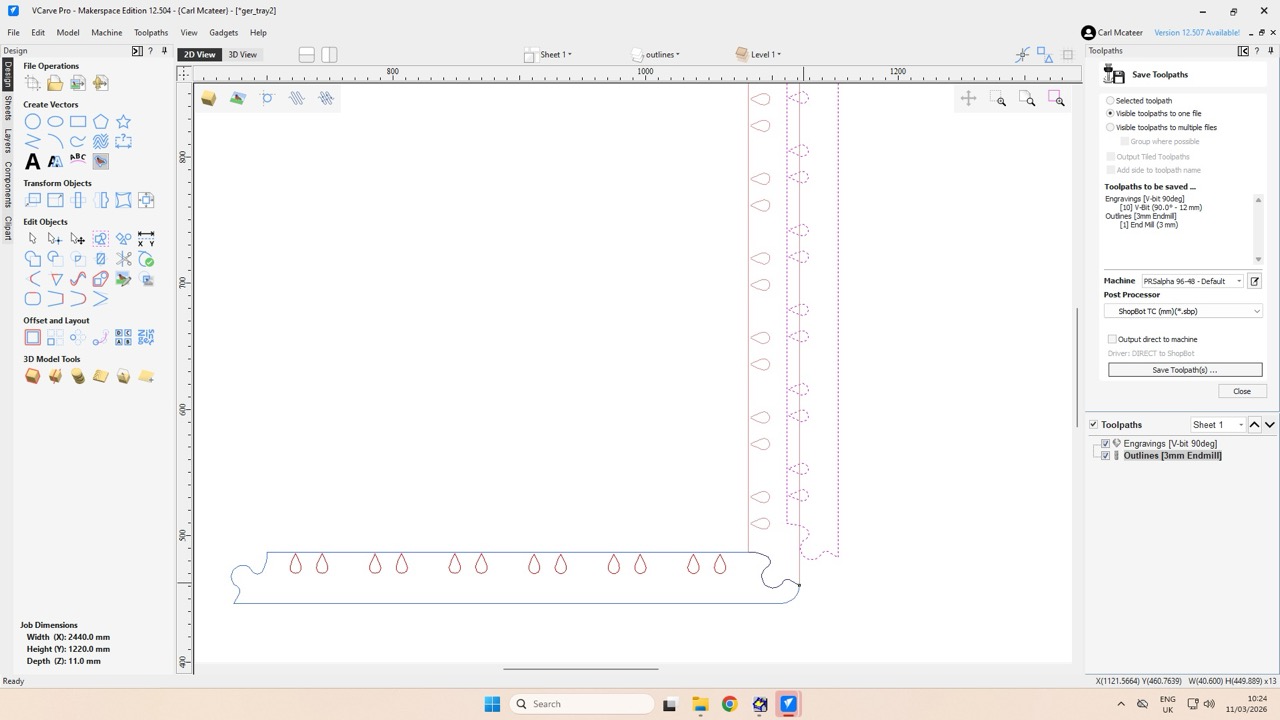Open the Gadgets menu

pos(224,33)
